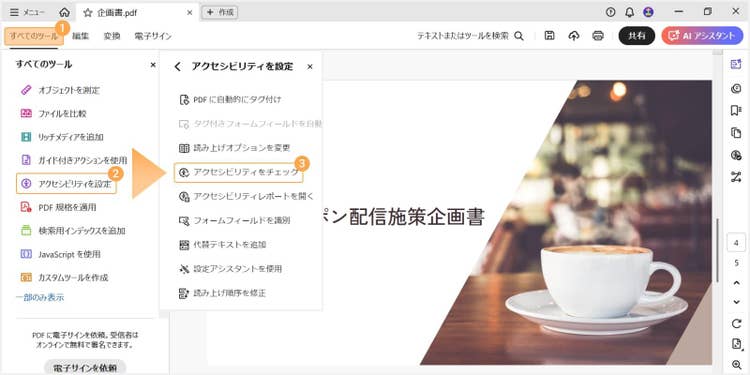The image size is (750, 375).
Task: Go to the Home icon
Action: [64, 12]
